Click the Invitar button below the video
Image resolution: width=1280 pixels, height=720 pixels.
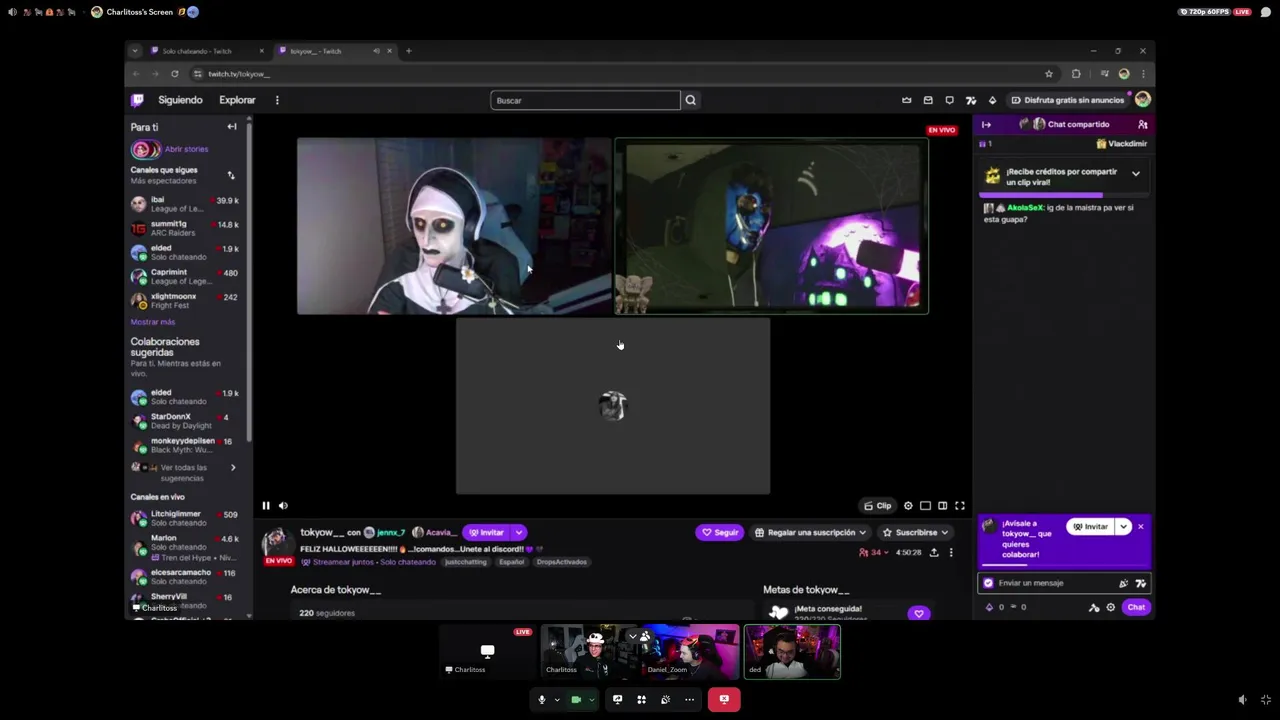[486, 533]
